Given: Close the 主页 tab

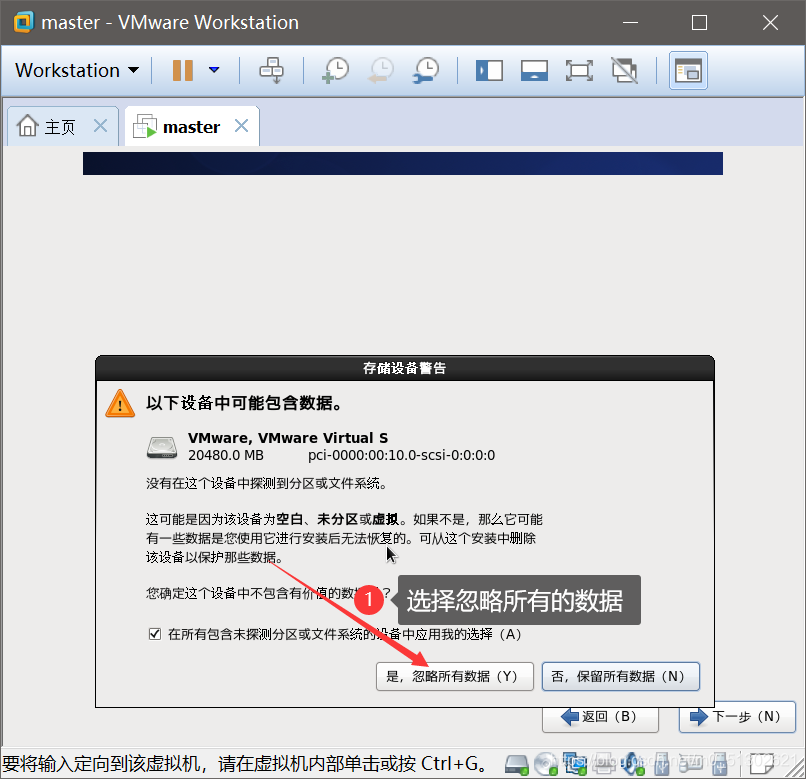Looking at the screenshot, I should (x=100, y=125).
